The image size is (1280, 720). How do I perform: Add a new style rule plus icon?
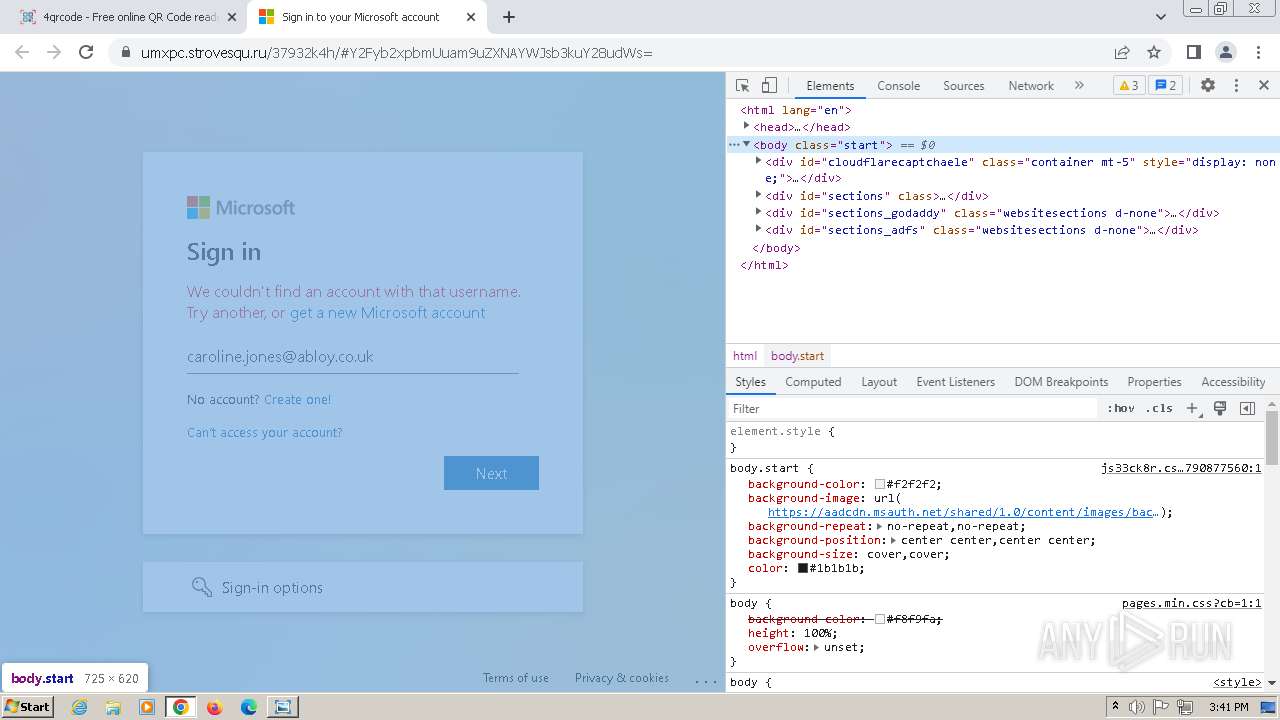point(1192,408)
